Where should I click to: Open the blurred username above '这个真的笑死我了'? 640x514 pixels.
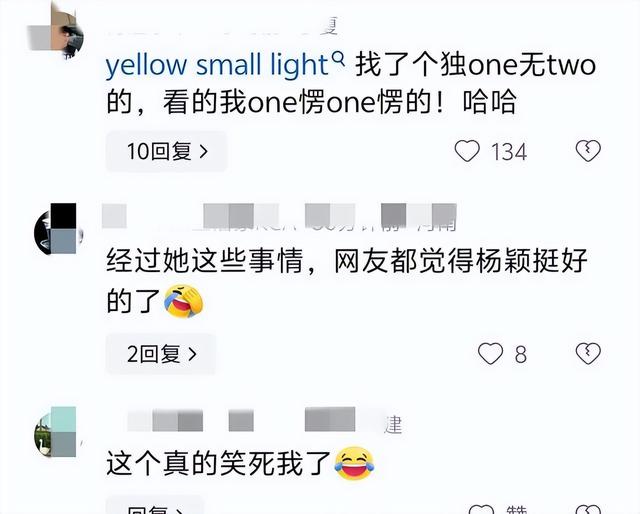264,420
